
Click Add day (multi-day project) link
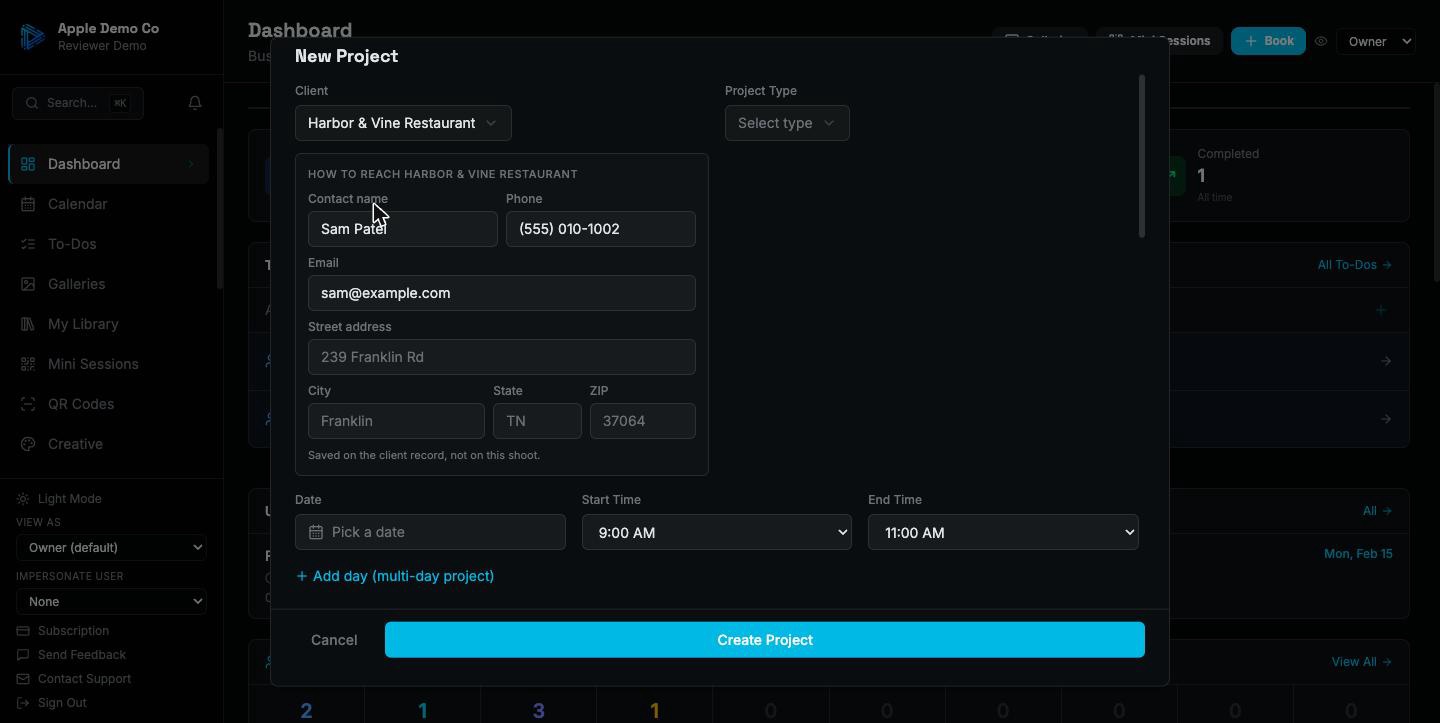(394, 576)
